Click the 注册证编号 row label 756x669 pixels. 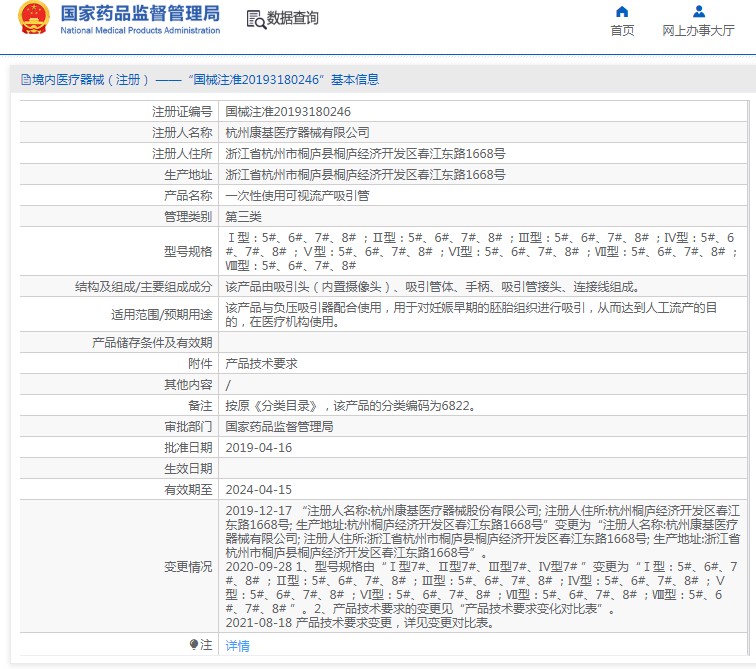(182, 112)
